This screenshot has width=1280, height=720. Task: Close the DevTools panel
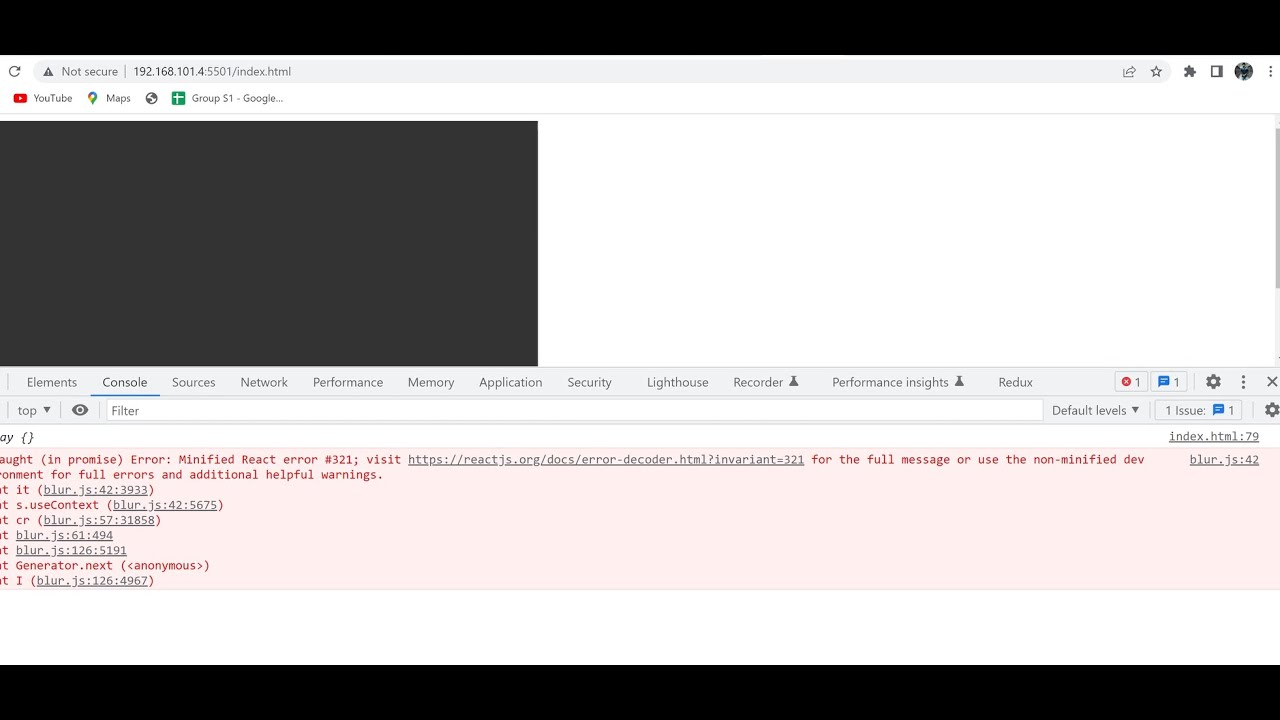[x=1272, y=382]
